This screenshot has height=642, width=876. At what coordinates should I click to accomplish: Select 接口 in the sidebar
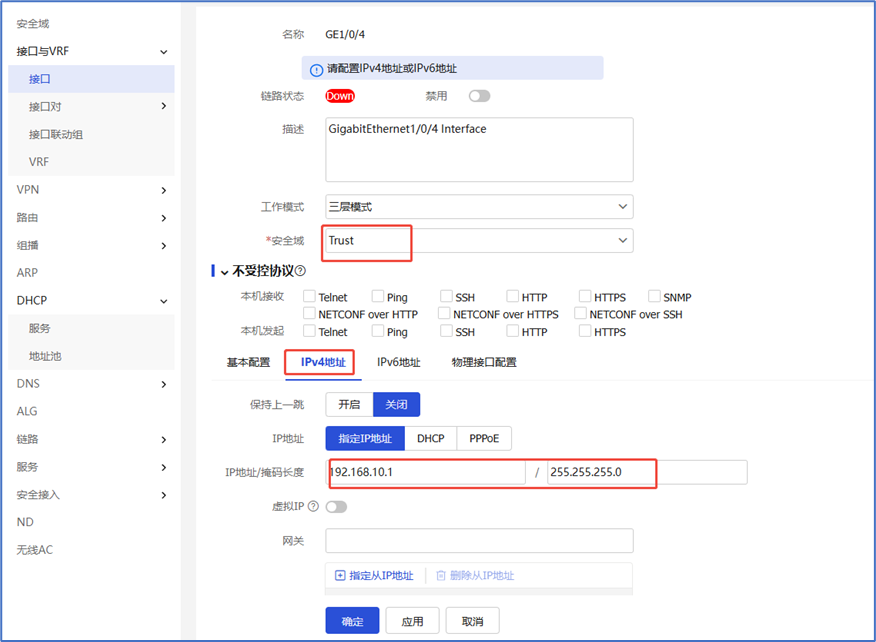coord(91,79)
